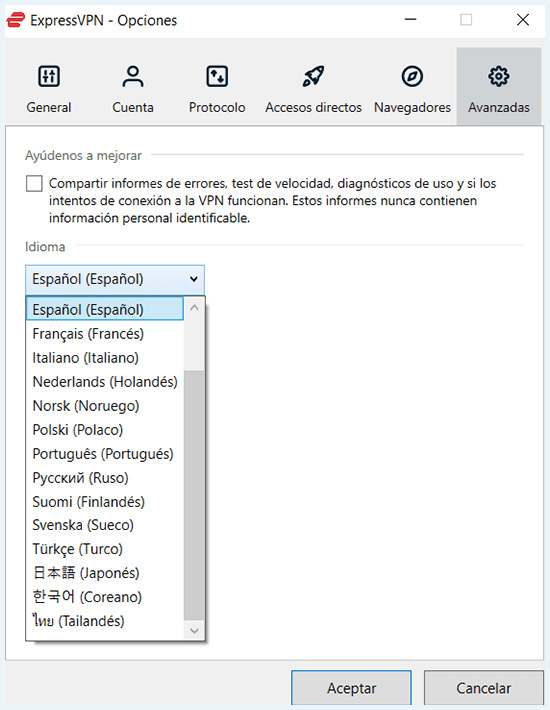The height and width of the screenshot is (710, 550).
Task: Click the language list scrollbar thumb
Action: coord(194,495)
